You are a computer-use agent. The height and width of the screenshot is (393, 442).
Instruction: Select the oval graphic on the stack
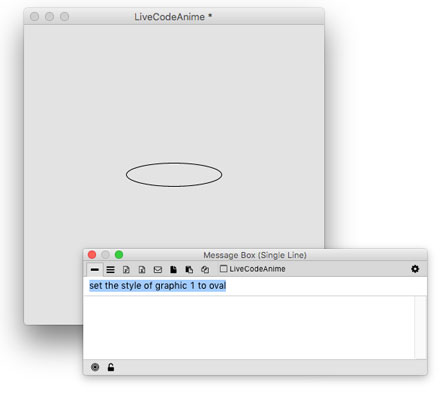pos(174,174)
